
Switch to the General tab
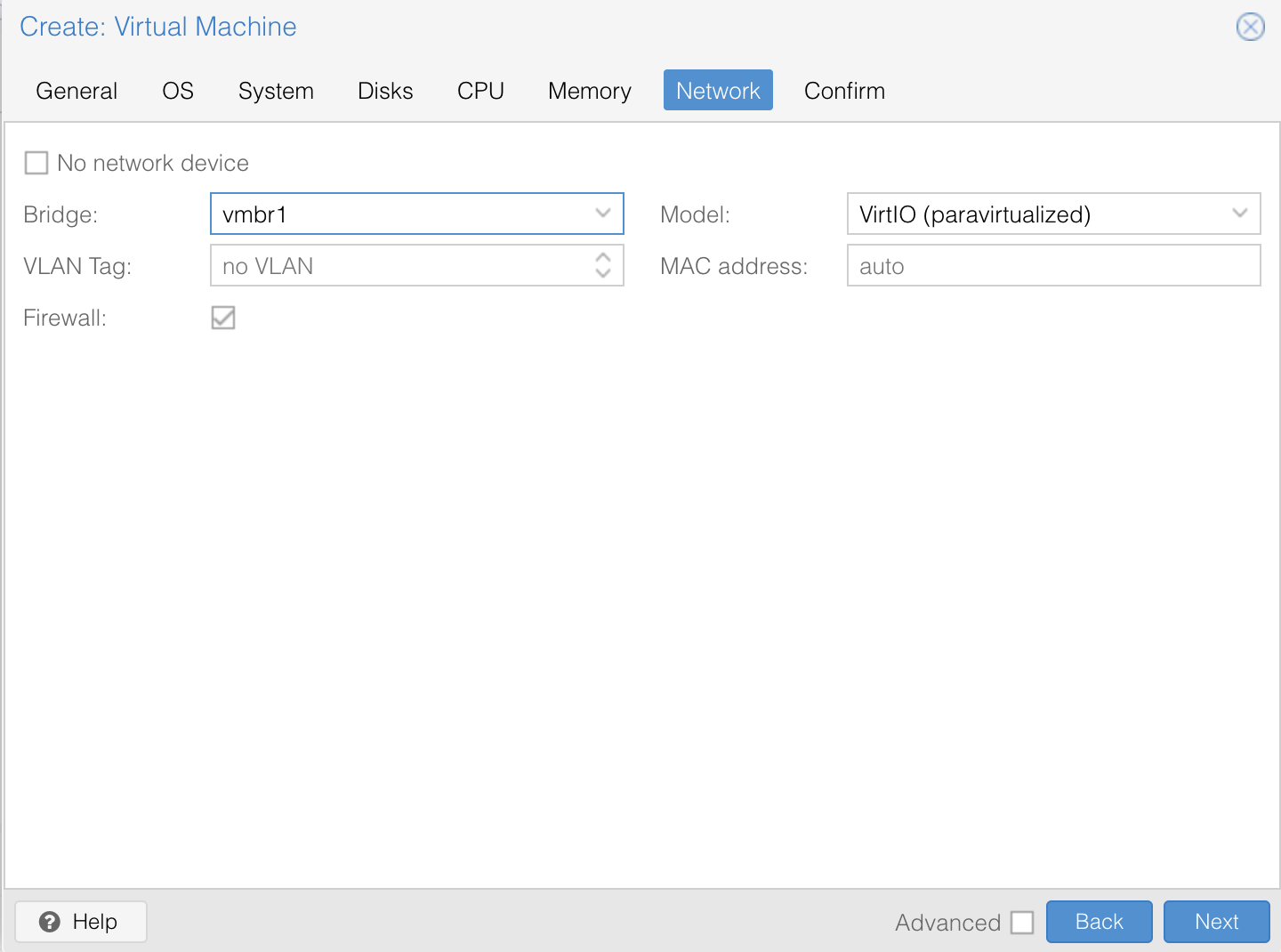[76, 90]
